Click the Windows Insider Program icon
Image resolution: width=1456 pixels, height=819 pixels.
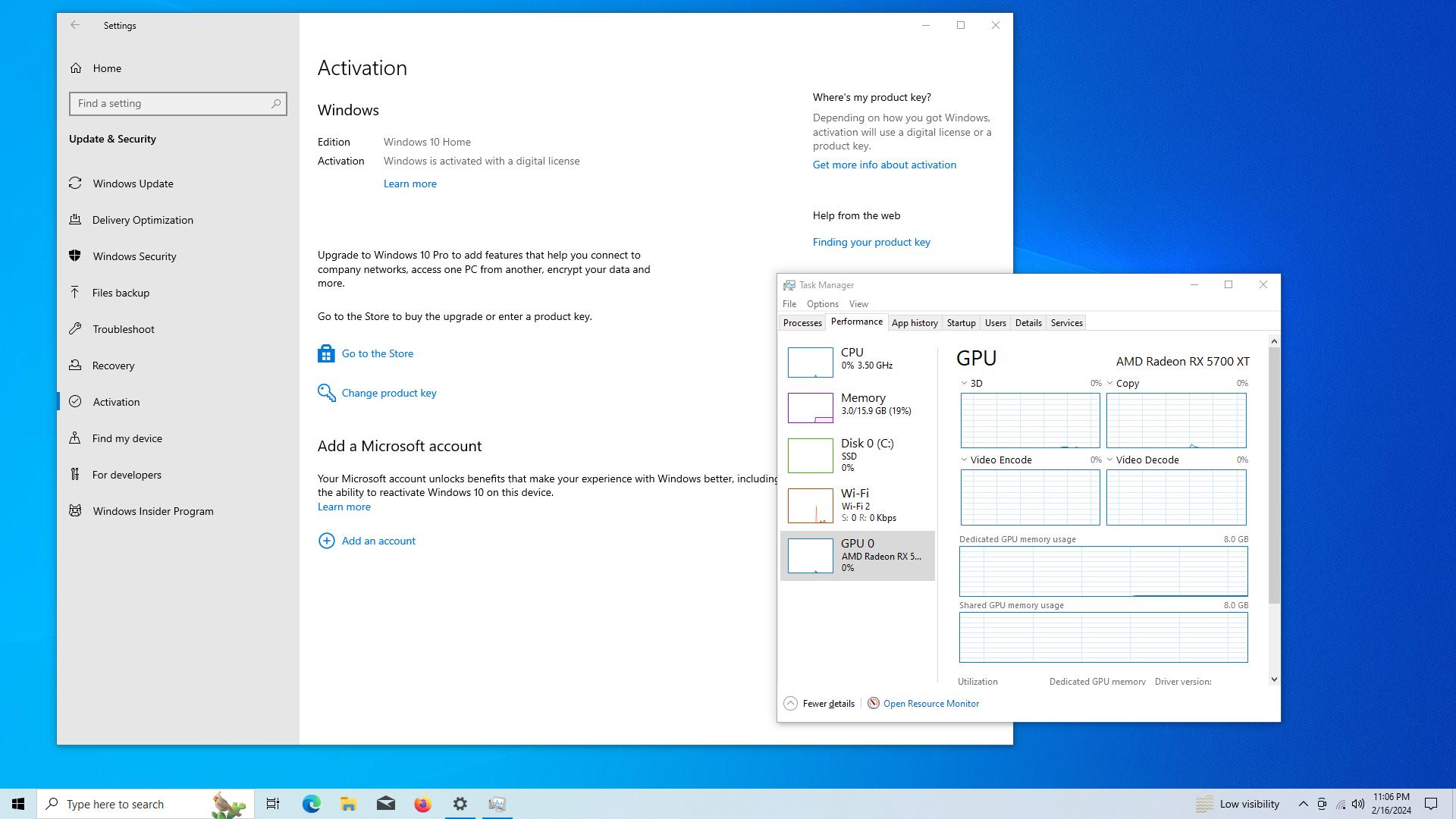[x=75, y=511]
